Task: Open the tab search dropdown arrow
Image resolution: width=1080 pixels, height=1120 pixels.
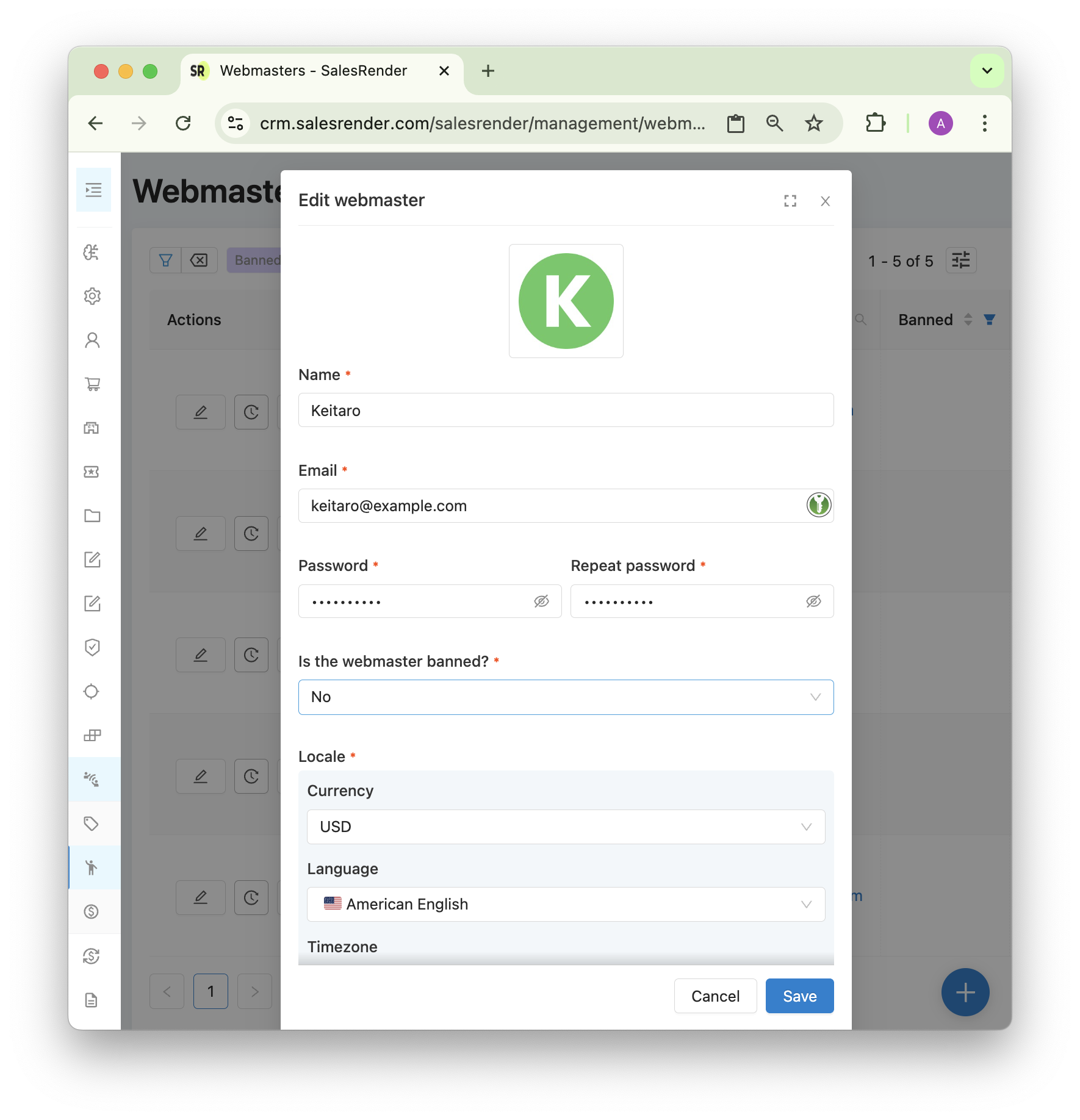Action: point(987,71)
